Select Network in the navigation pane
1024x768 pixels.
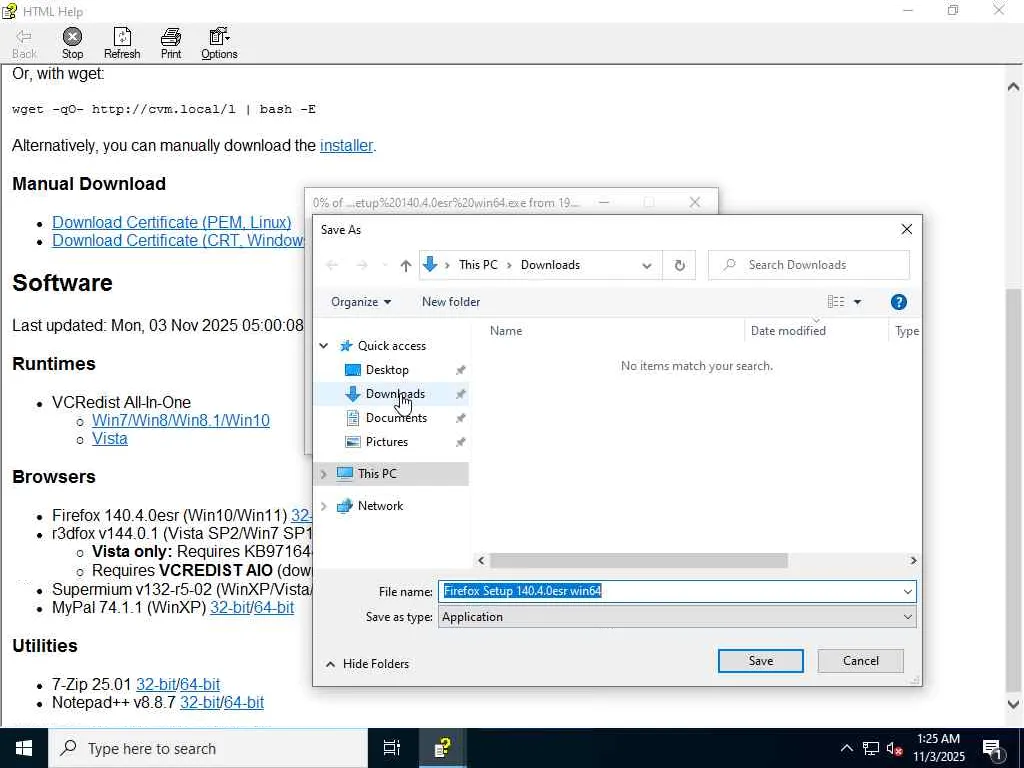[x=380, y=505]
